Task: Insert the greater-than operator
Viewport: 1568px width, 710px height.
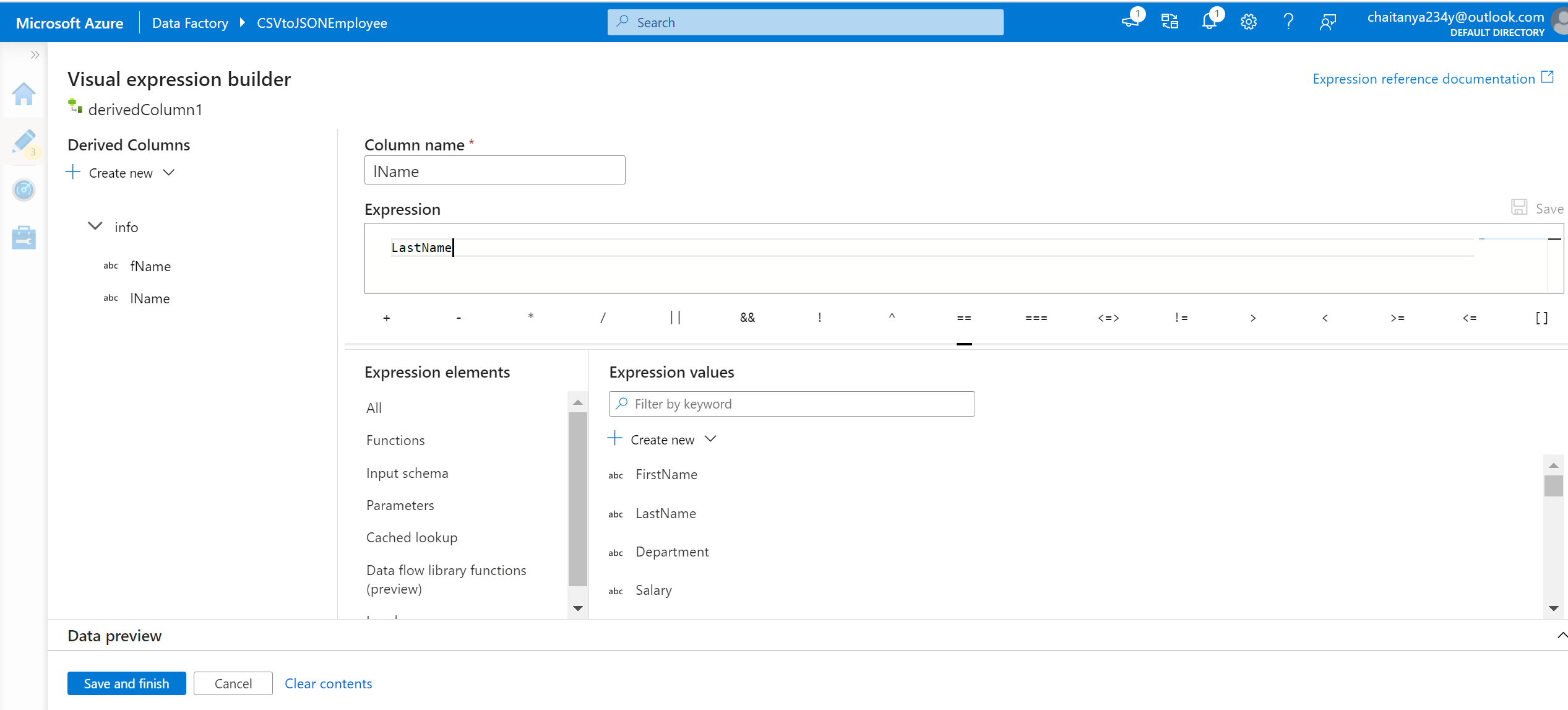Action: (x=1253, y=318)
